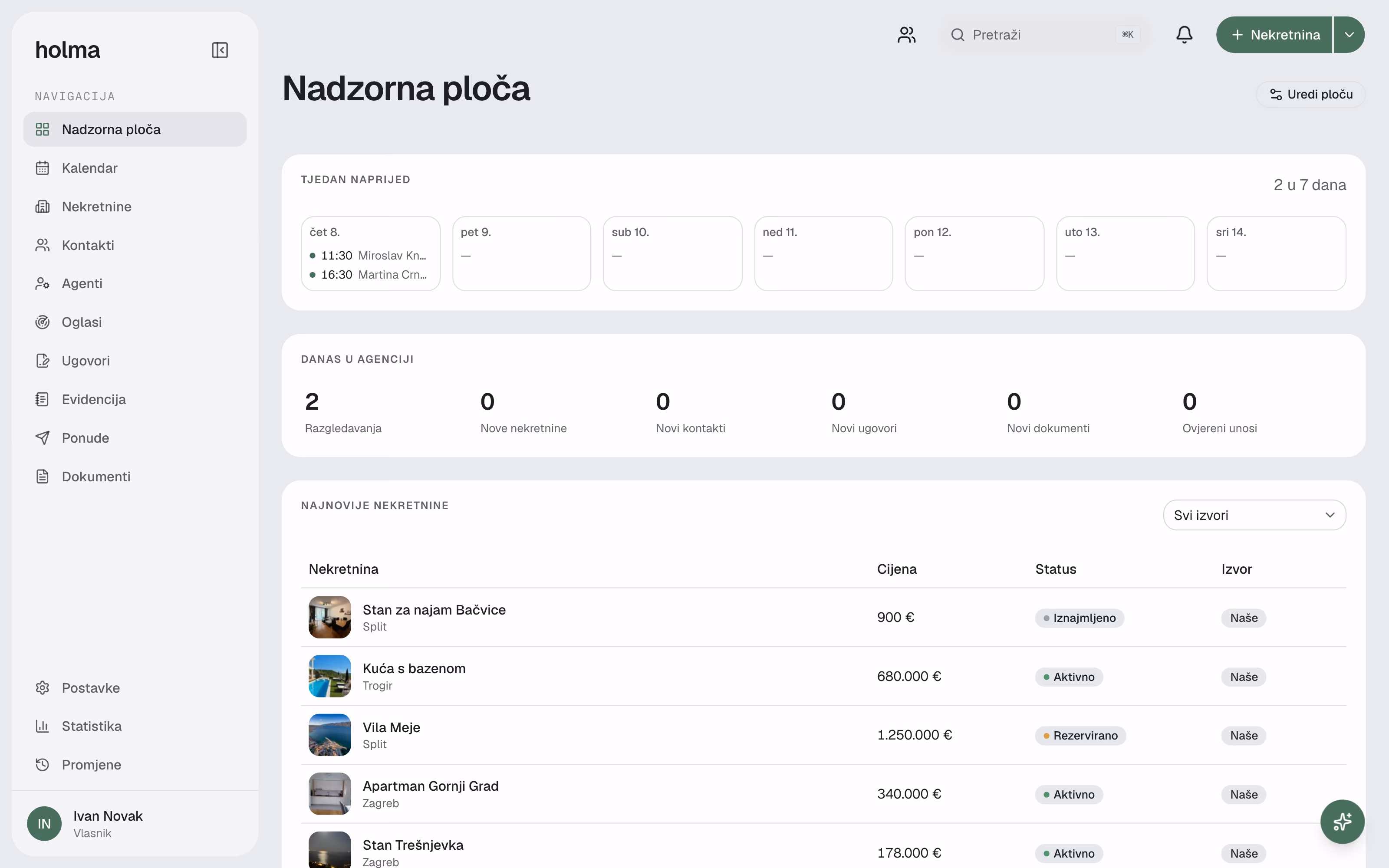The image size is (1389, 868).
Task: Click the Ugovori contract icon
Action: (x=43, y=361)
